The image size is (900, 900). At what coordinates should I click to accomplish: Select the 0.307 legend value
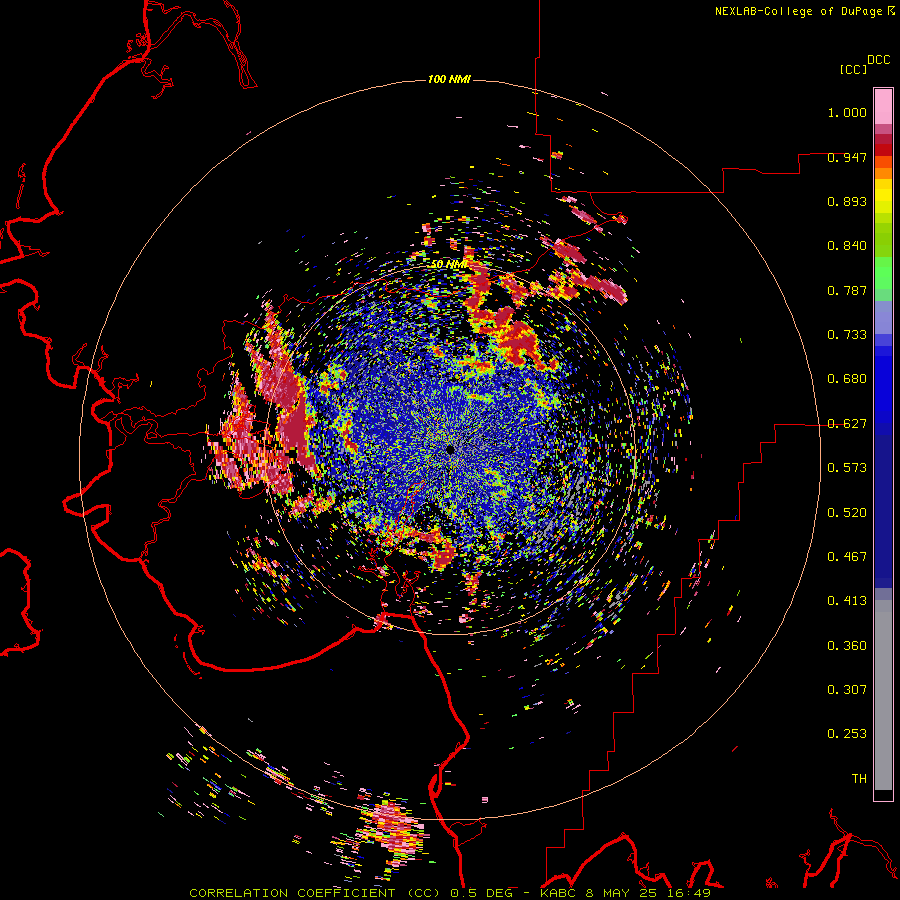(847, 690)
